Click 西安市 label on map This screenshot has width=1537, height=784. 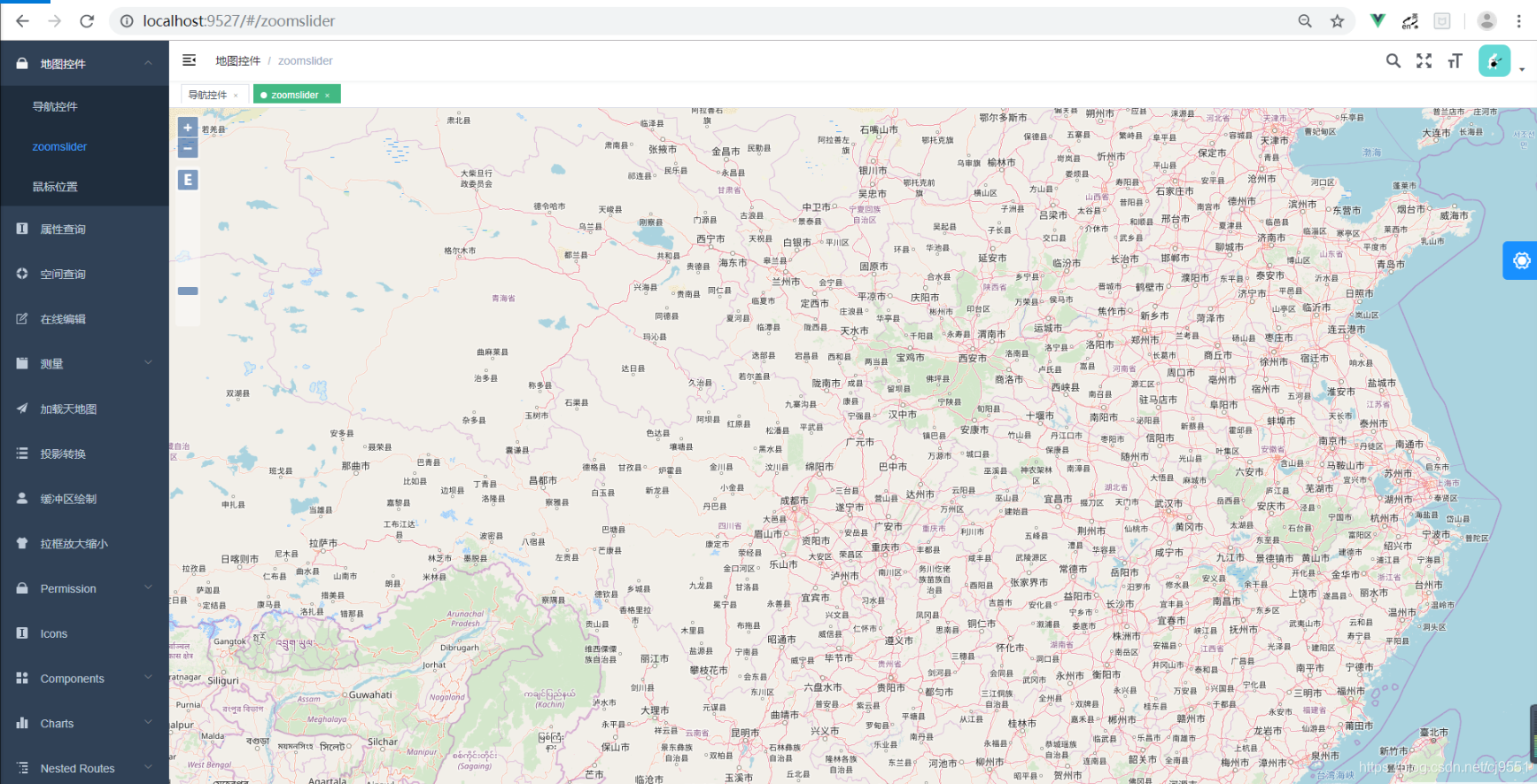972,358
